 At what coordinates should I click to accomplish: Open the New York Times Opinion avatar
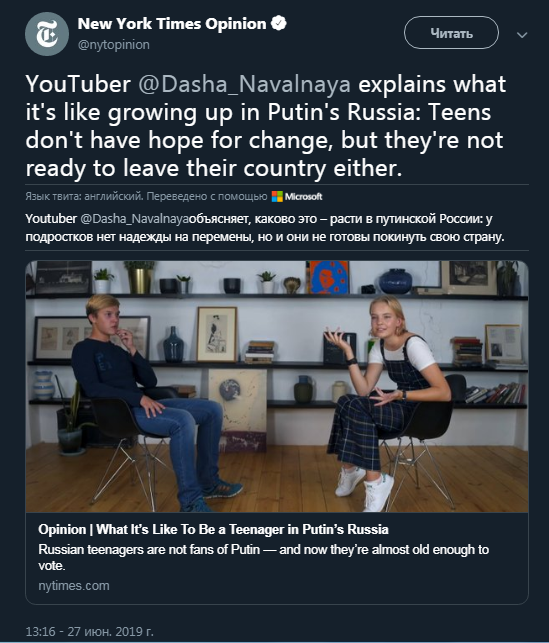(47, 34)
